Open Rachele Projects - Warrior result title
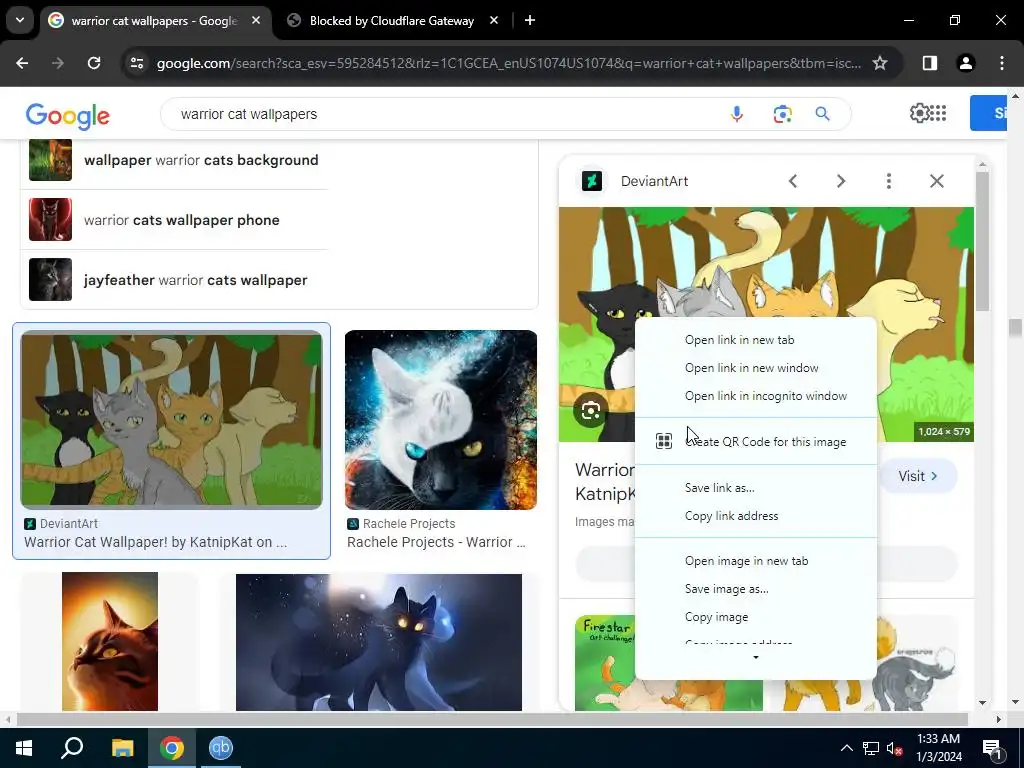The width and height of the screenshot is (1024, 768). (x=436, y=542)
